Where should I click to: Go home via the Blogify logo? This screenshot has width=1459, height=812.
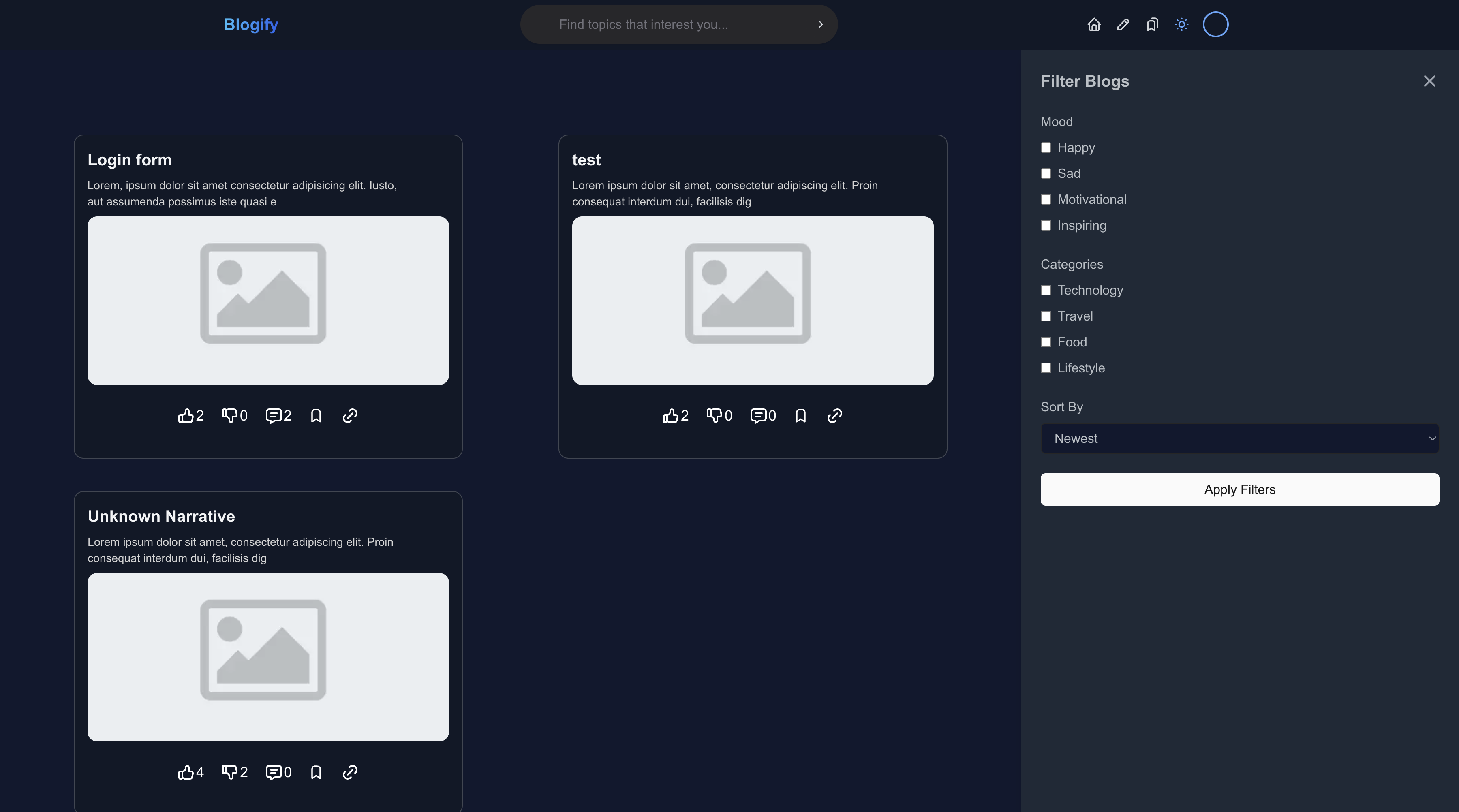coord(250,24)
